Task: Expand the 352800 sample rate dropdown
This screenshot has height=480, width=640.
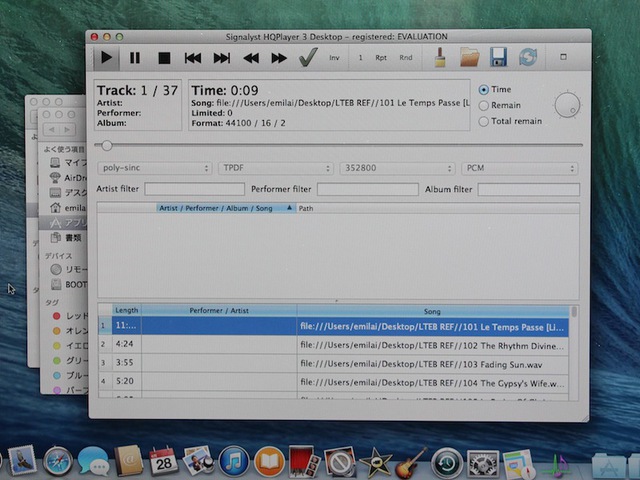Action: point(396,168)
